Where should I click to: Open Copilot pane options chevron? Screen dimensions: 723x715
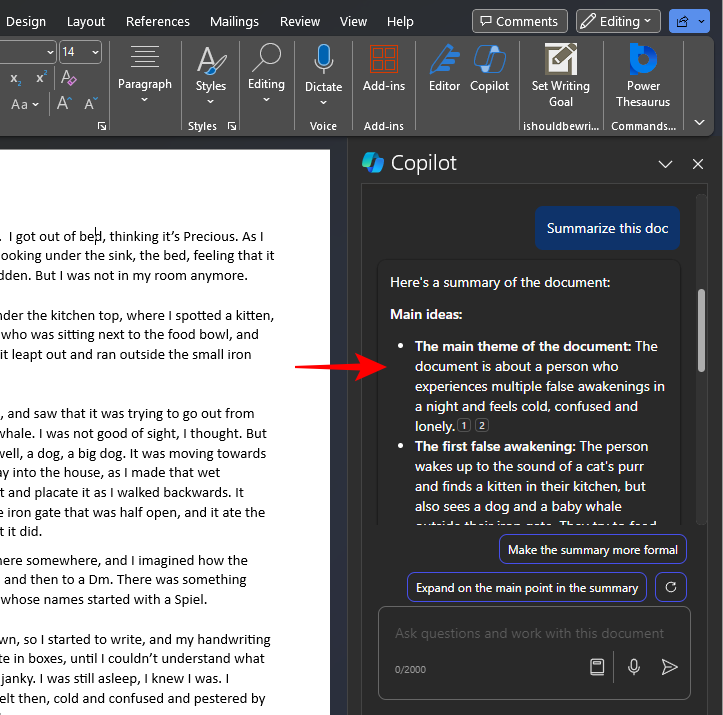click(x=665, y=164)
